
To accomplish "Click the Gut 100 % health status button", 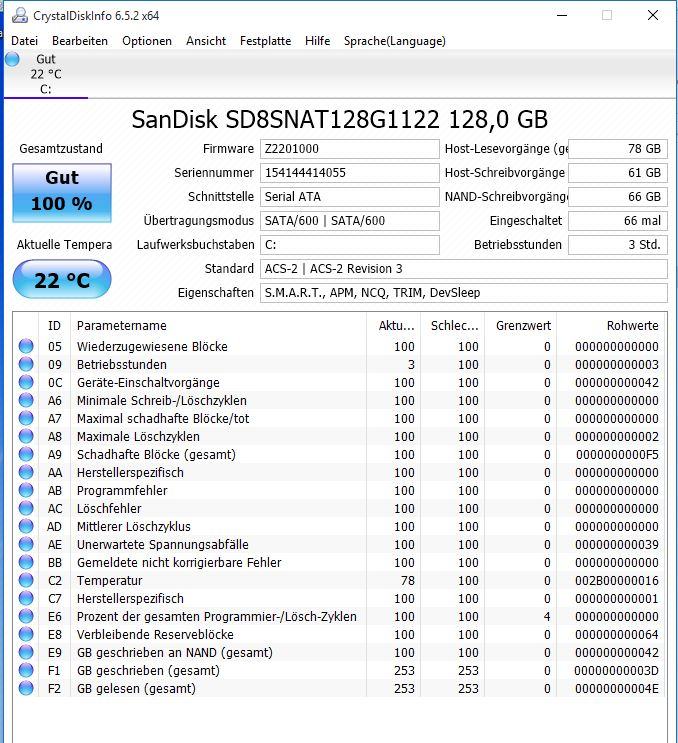I will click(62, 193).
